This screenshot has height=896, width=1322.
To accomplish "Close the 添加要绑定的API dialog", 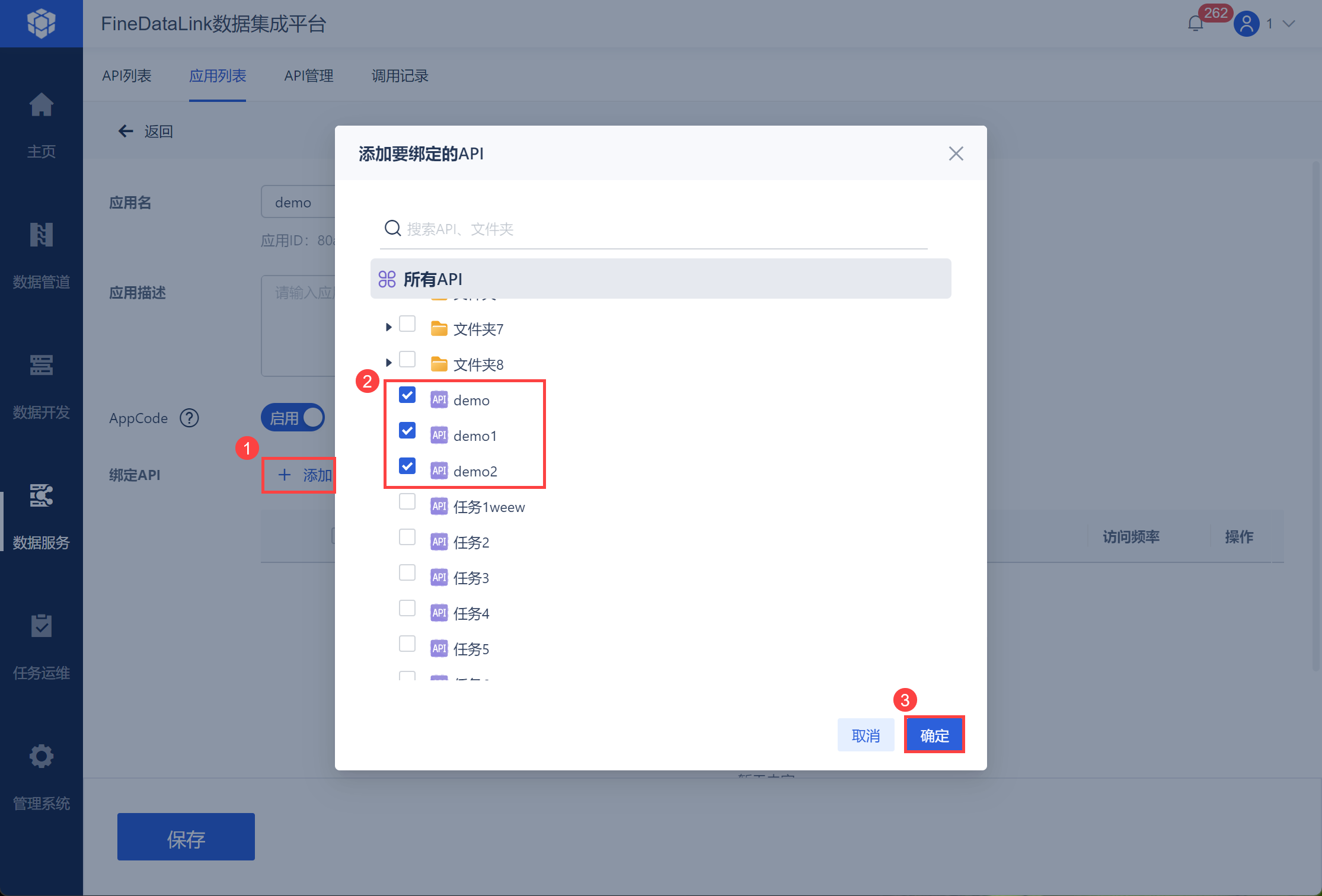I will click(x=956, y=153).
